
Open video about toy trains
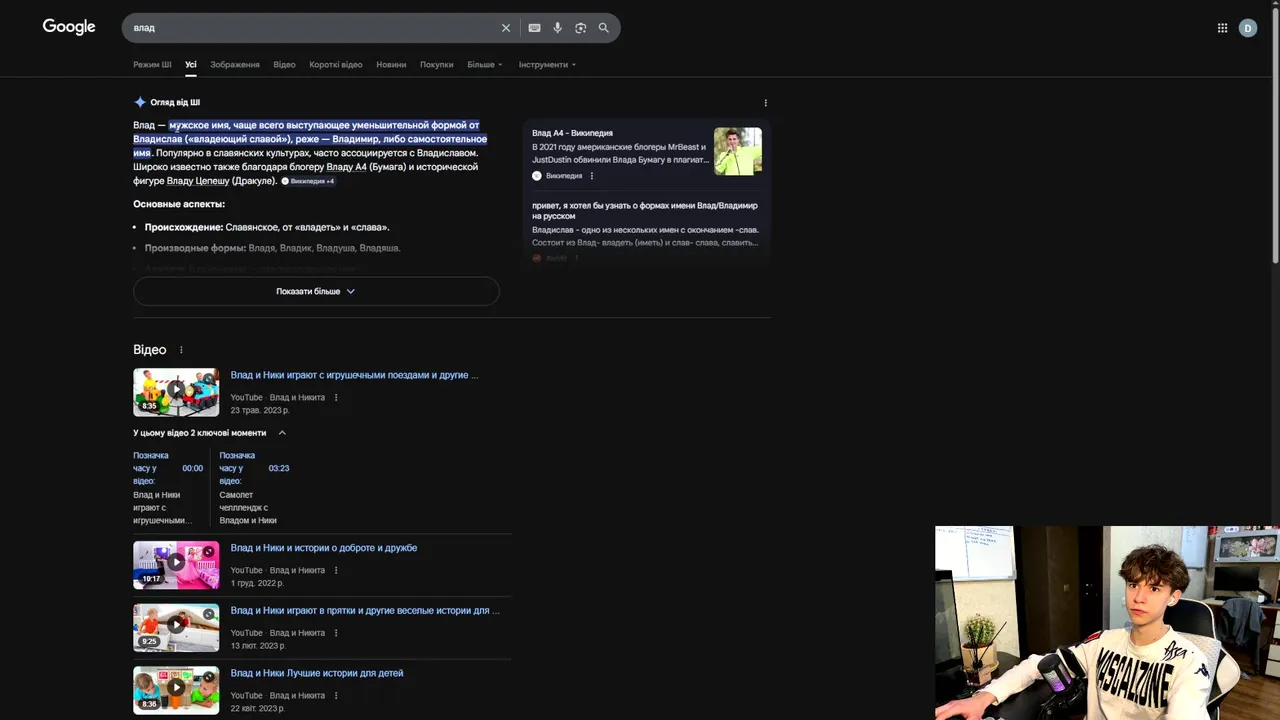354,375
